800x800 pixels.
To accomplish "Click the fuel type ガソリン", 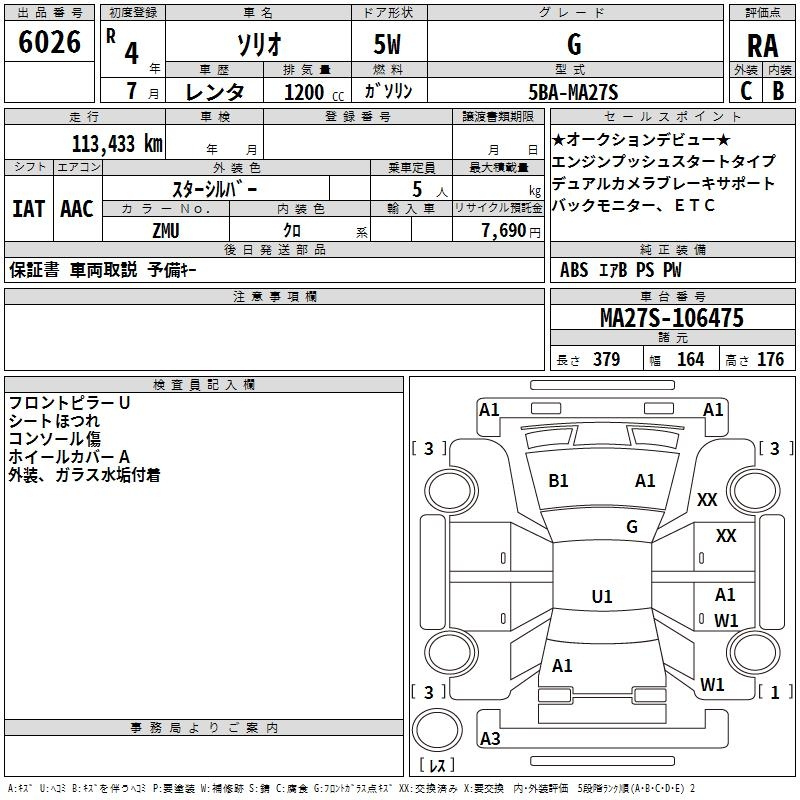I will (x=388, y=91).
